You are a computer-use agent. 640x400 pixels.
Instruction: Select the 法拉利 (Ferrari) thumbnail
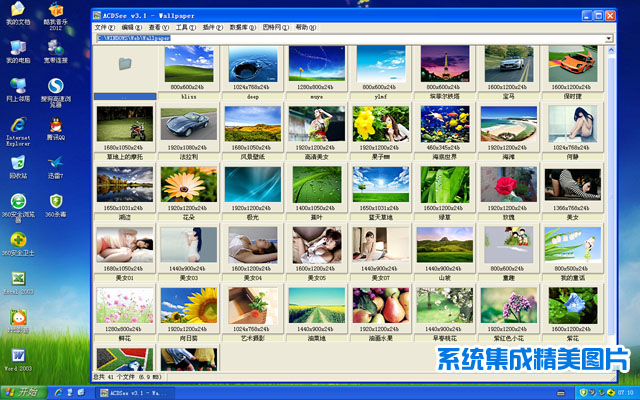click(189, 124)
